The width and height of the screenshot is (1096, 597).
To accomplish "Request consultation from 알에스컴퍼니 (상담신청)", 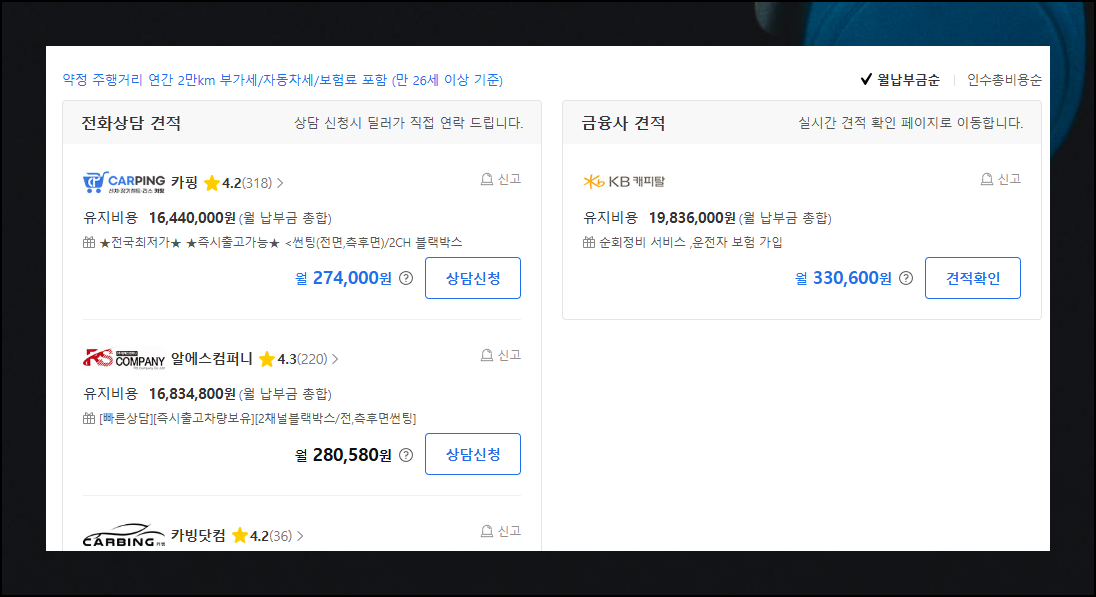I will point(473,454).
